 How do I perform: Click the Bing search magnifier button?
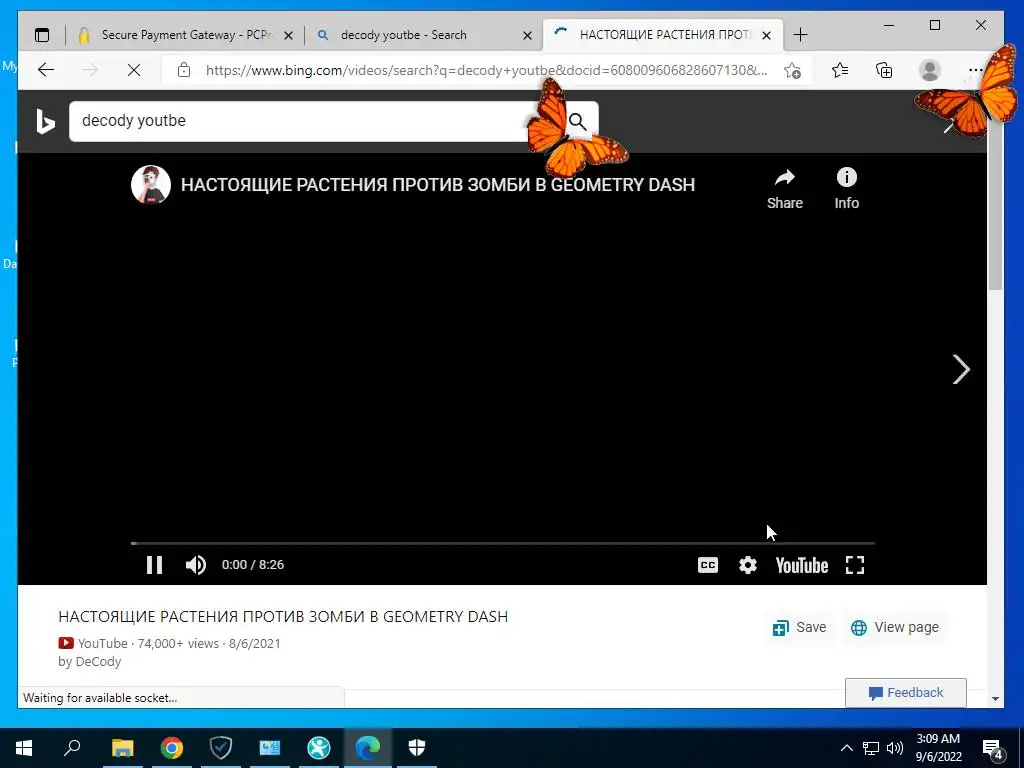click(x=577, y=121)
